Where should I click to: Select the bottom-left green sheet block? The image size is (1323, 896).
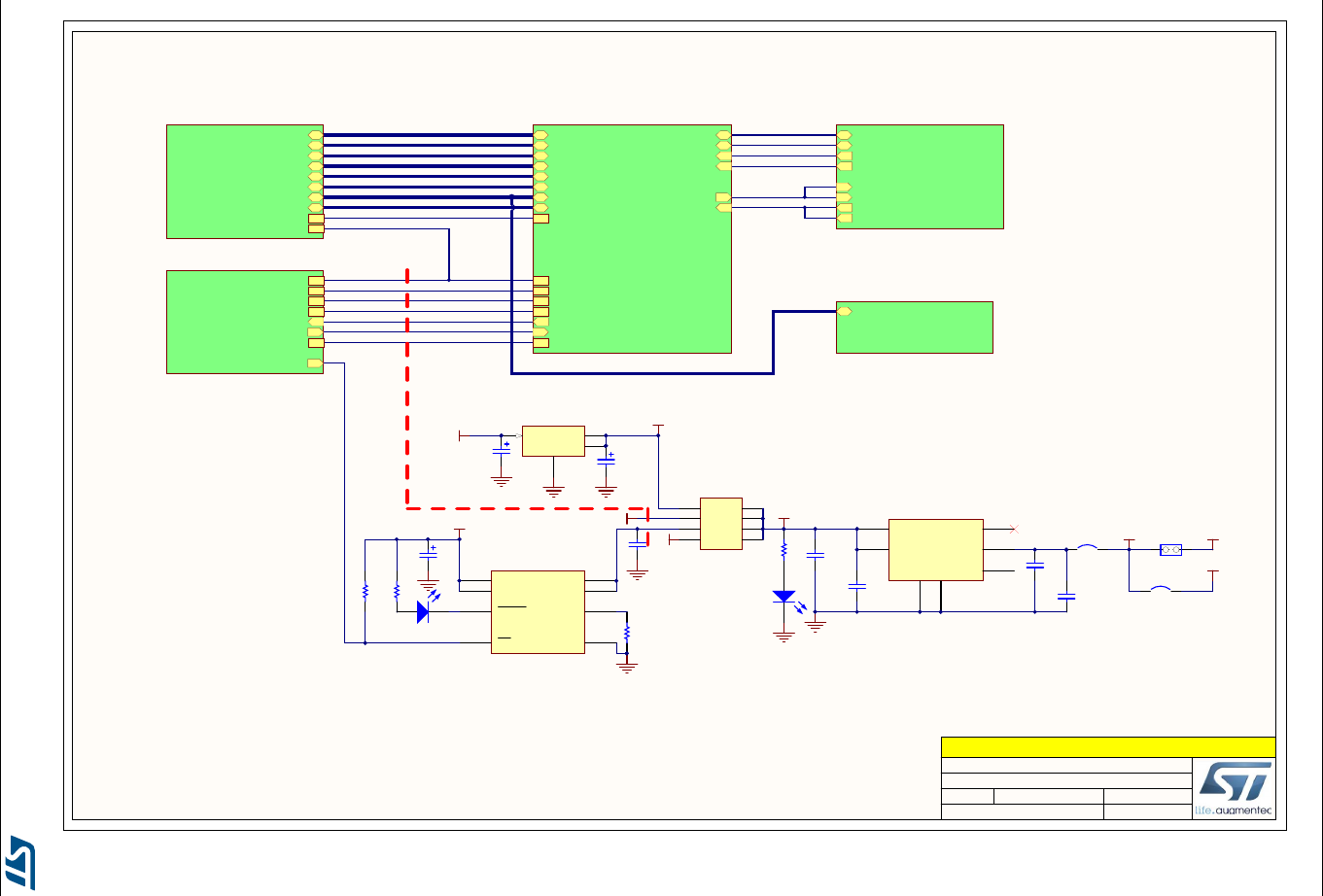pos(245,322)
